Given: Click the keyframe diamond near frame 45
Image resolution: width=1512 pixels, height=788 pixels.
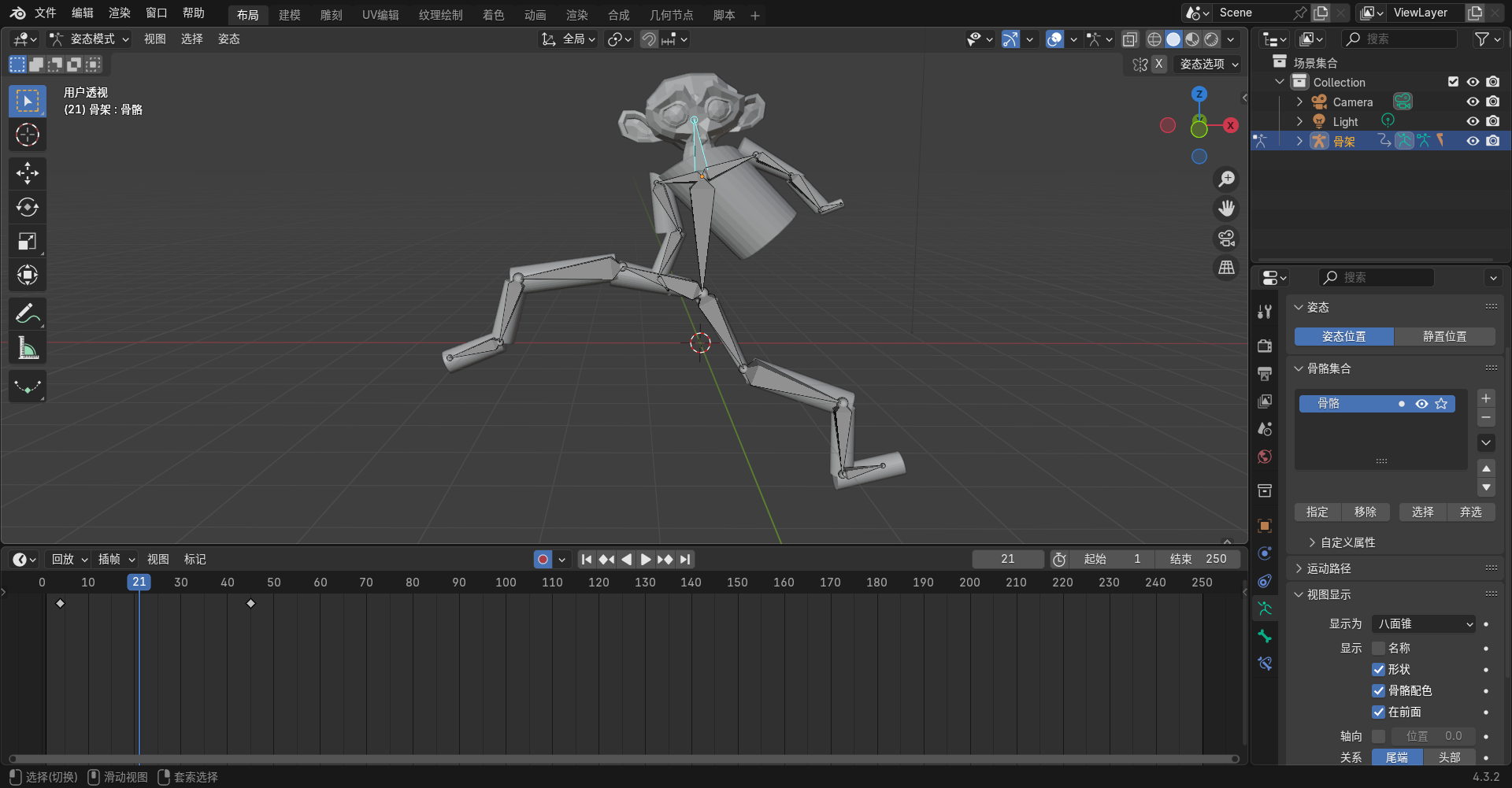Looking at the screenshot, I should coord(250,603).
